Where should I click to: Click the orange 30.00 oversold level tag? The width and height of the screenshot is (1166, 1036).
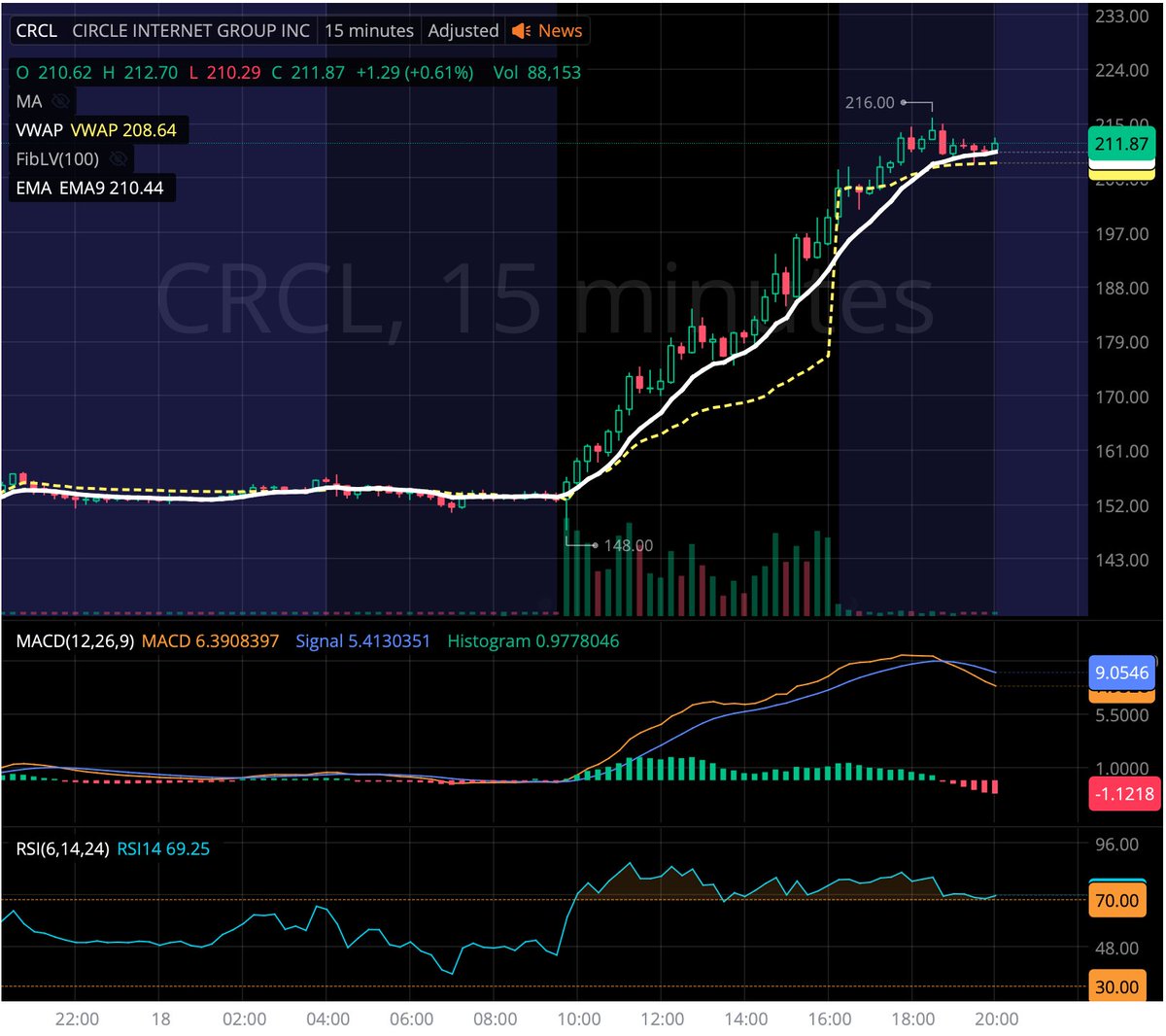point(1116,987)
